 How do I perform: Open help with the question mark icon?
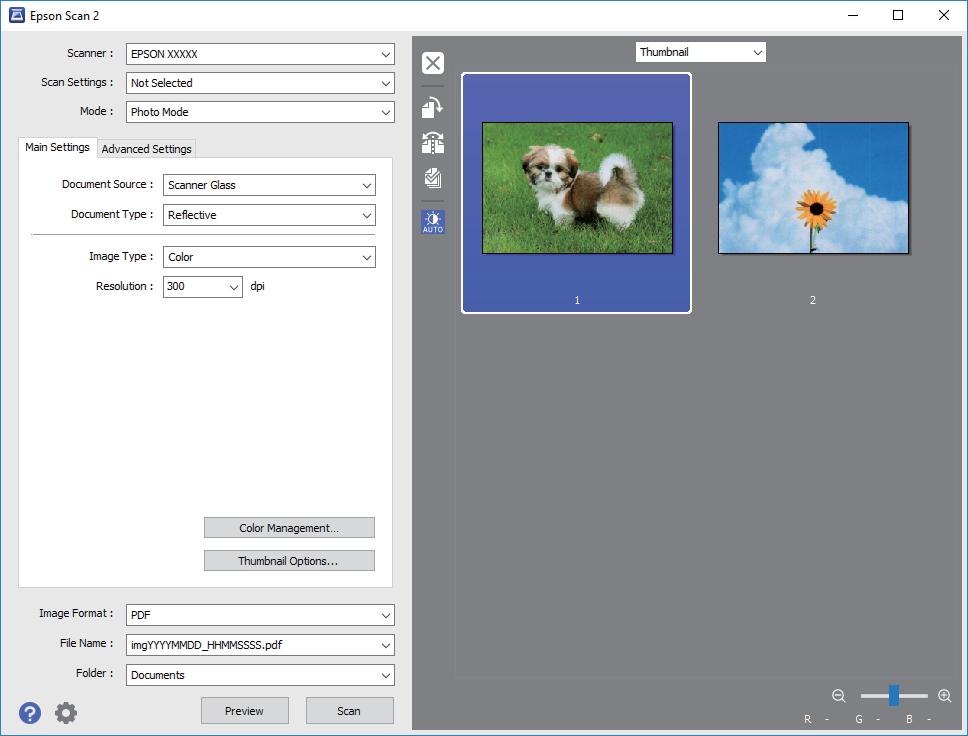coord(30,713)
